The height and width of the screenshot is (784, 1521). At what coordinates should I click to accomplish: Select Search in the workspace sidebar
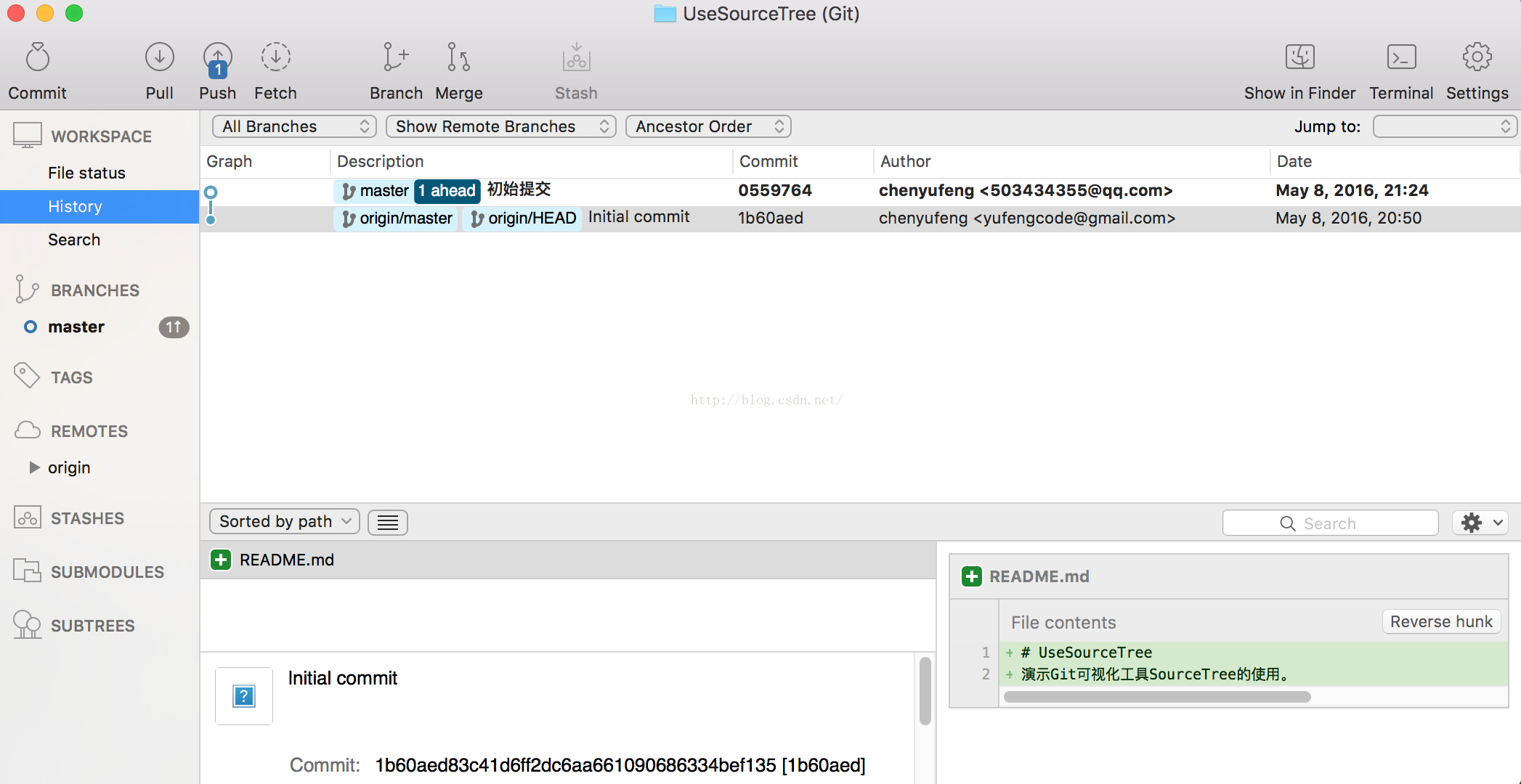tap(74, 240)
